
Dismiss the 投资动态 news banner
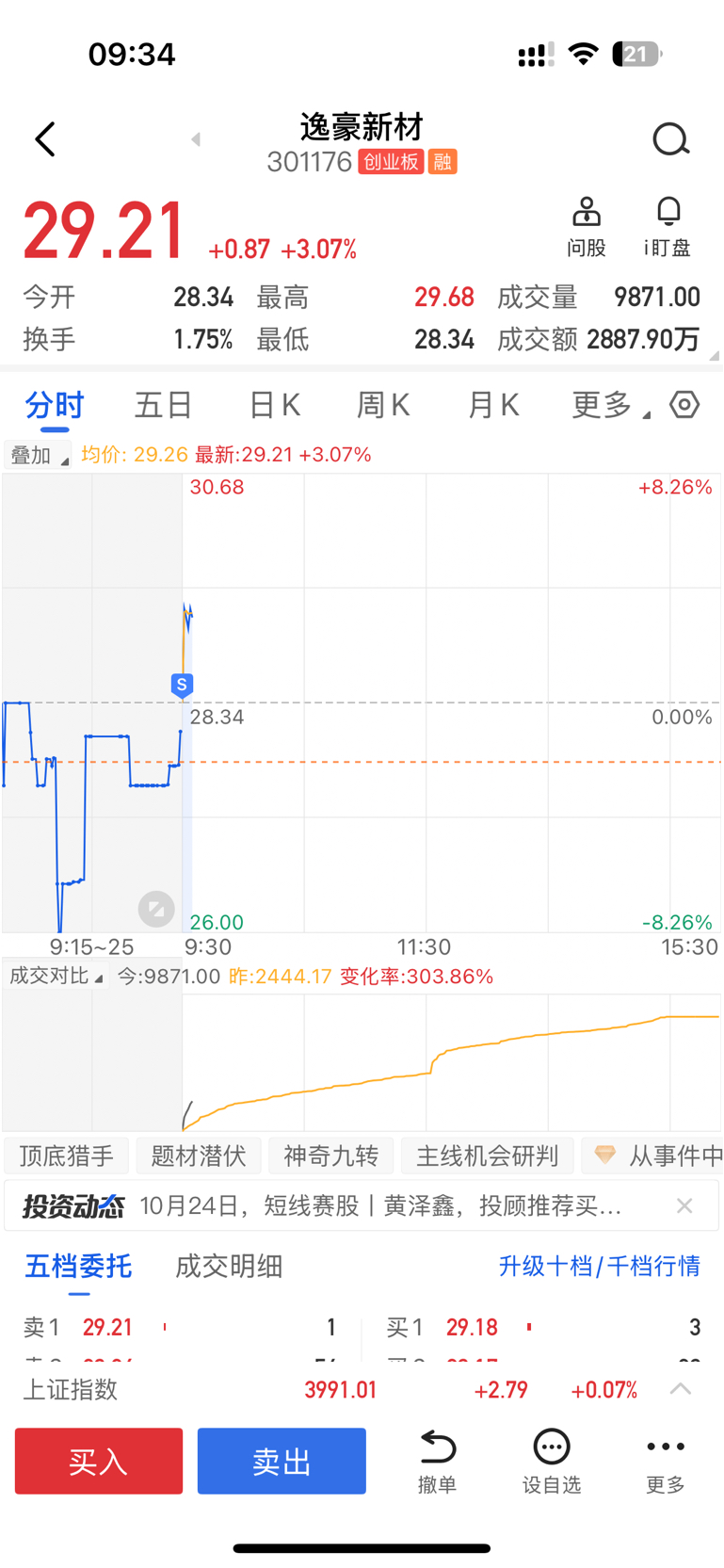tap(684, 1206)
